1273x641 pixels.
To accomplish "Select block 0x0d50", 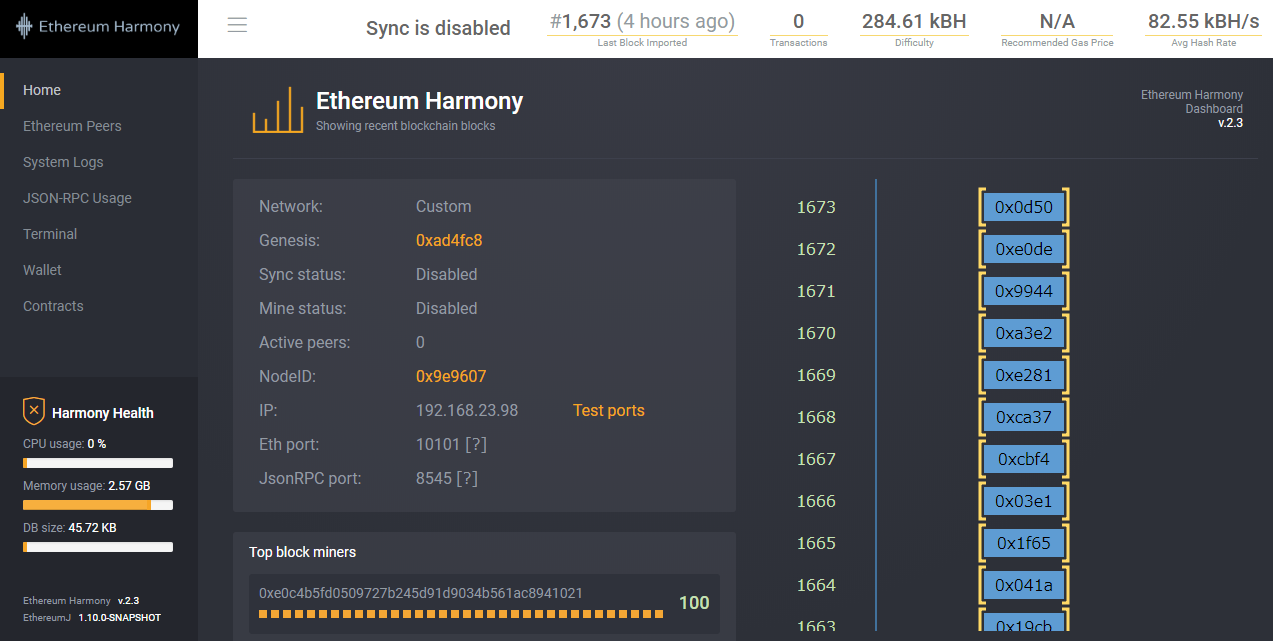I will click(x=1024, y=207).
